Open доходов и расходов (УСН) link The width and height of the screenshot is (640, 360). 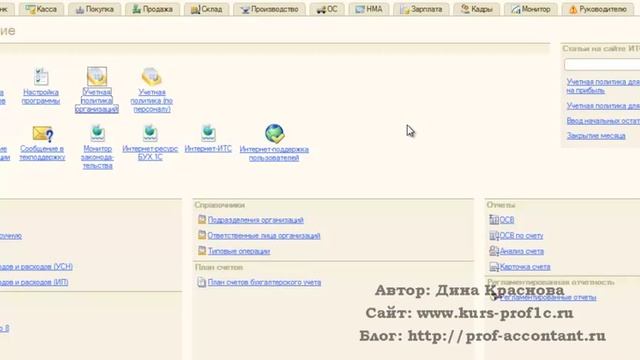click(36, 267)
